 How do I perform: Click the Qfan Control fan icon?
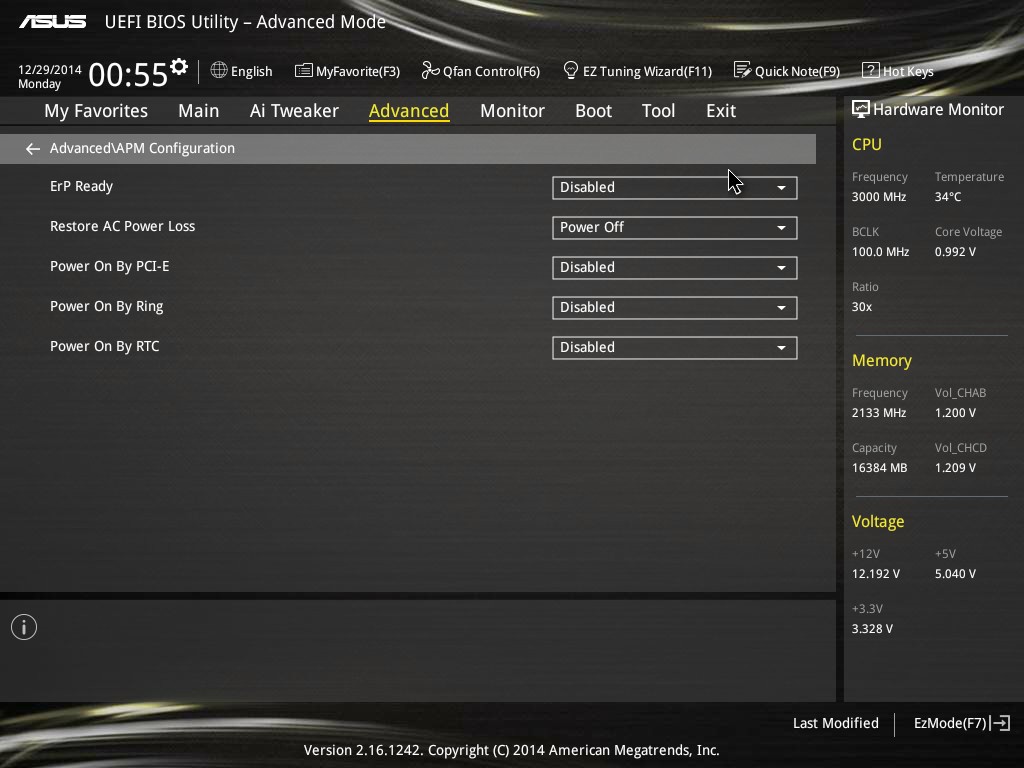pyautogui.click(x=430, y=70)
